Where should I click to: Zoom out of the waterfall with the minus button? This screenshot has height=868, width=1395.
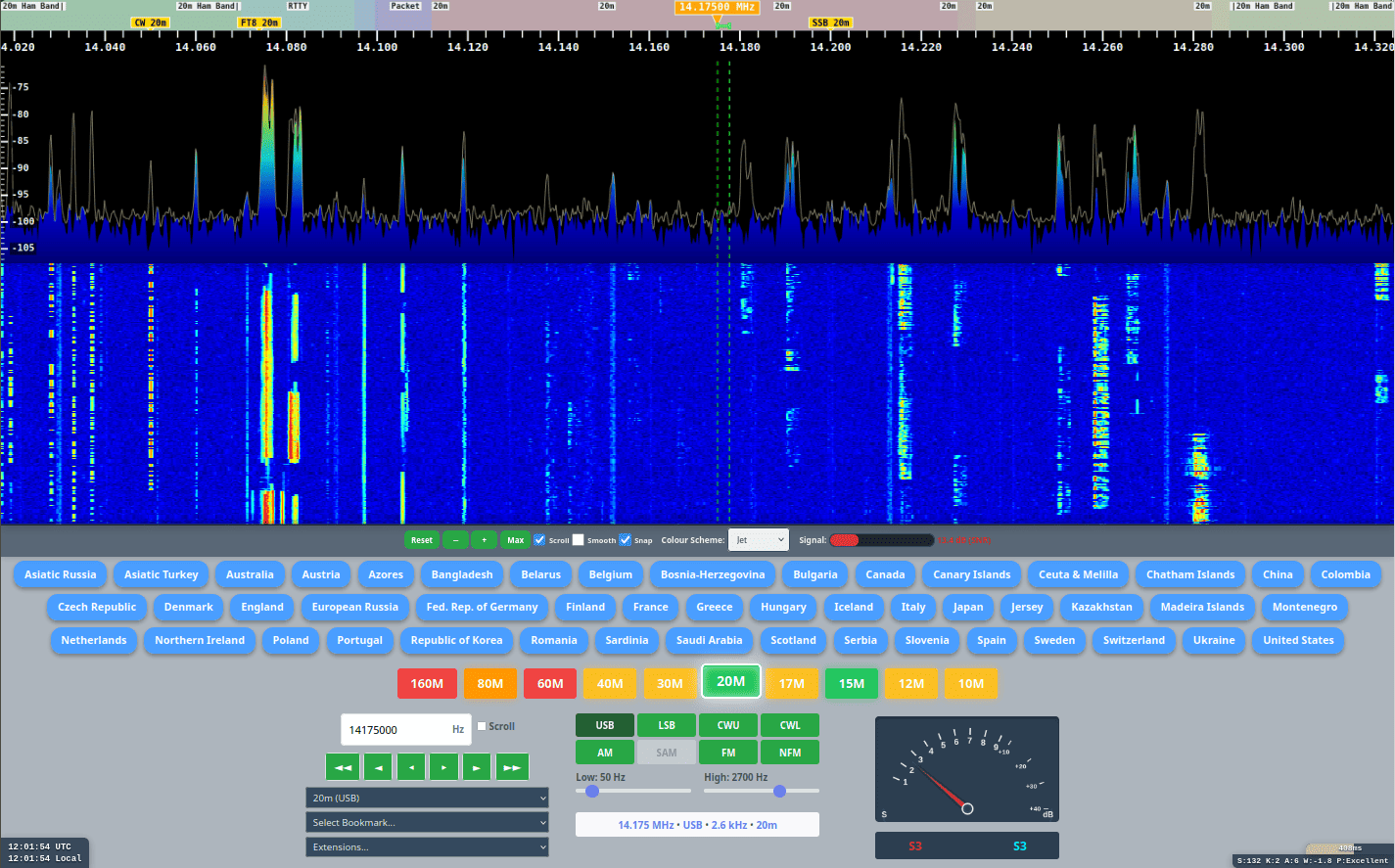[454, 539]
